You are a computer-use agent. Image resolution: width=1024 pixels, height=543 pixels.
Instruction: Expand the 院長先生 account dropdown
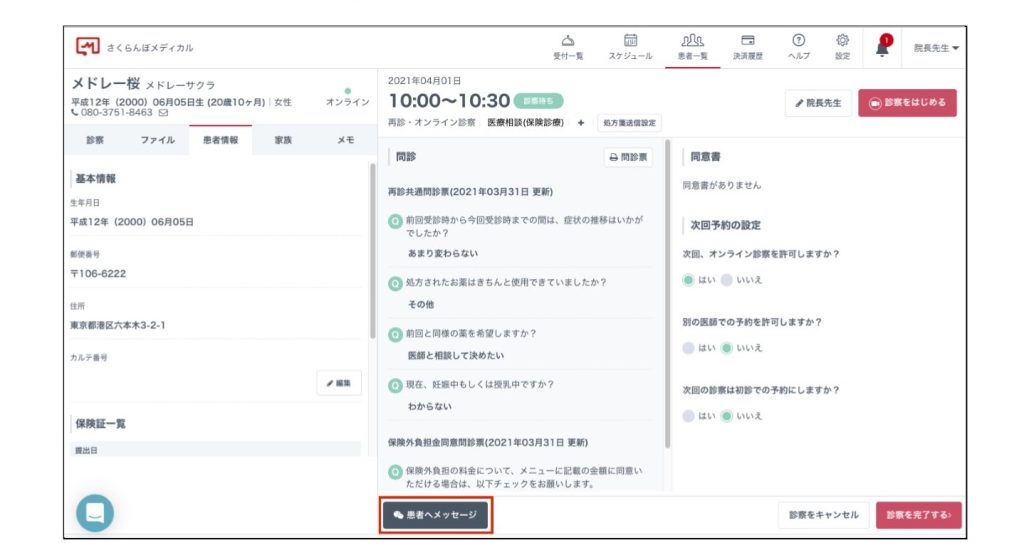[x=935, y=47]
